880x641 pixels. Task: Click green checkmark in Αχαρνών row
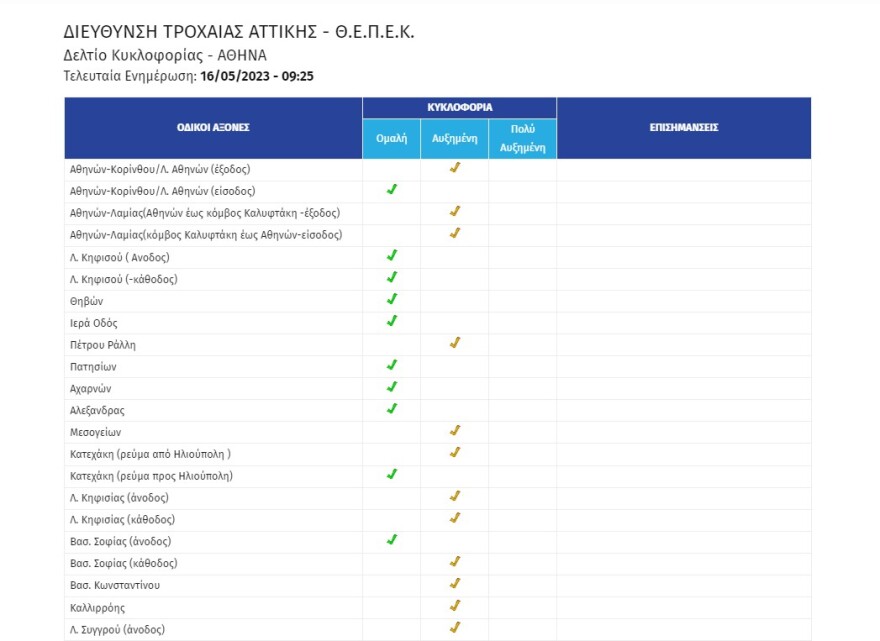tap(392, 387)
